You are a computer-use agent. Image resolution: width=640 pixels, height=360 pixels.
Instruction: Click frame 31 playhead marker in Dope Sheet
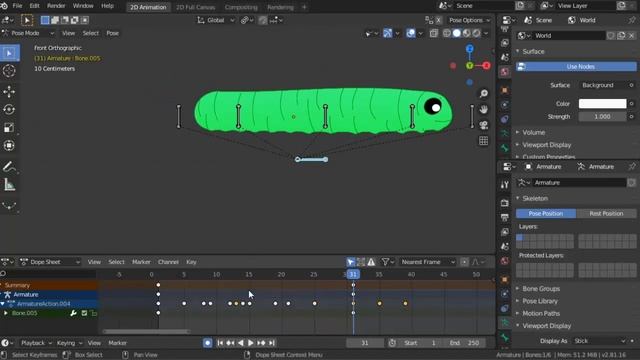pos(353,274)
